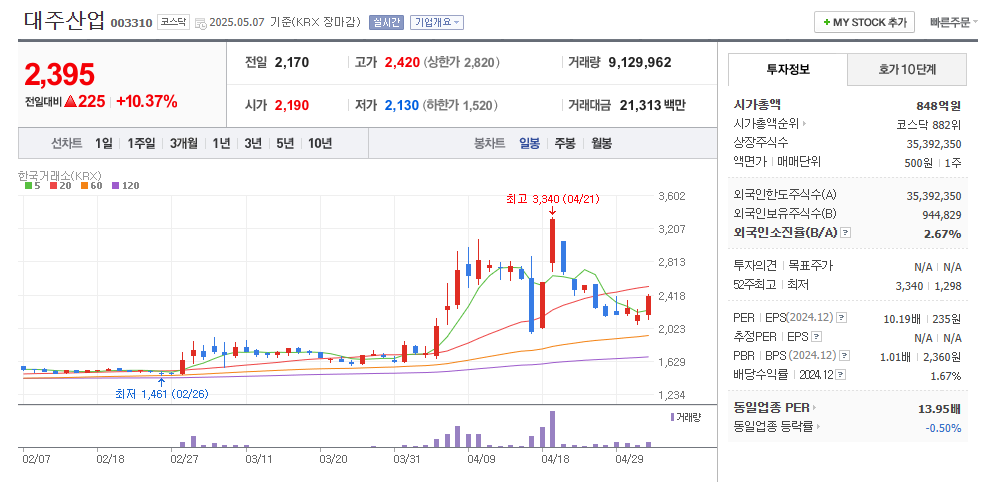Click the stock code 003310
The image size is (992, 482).
pos(131,23)
